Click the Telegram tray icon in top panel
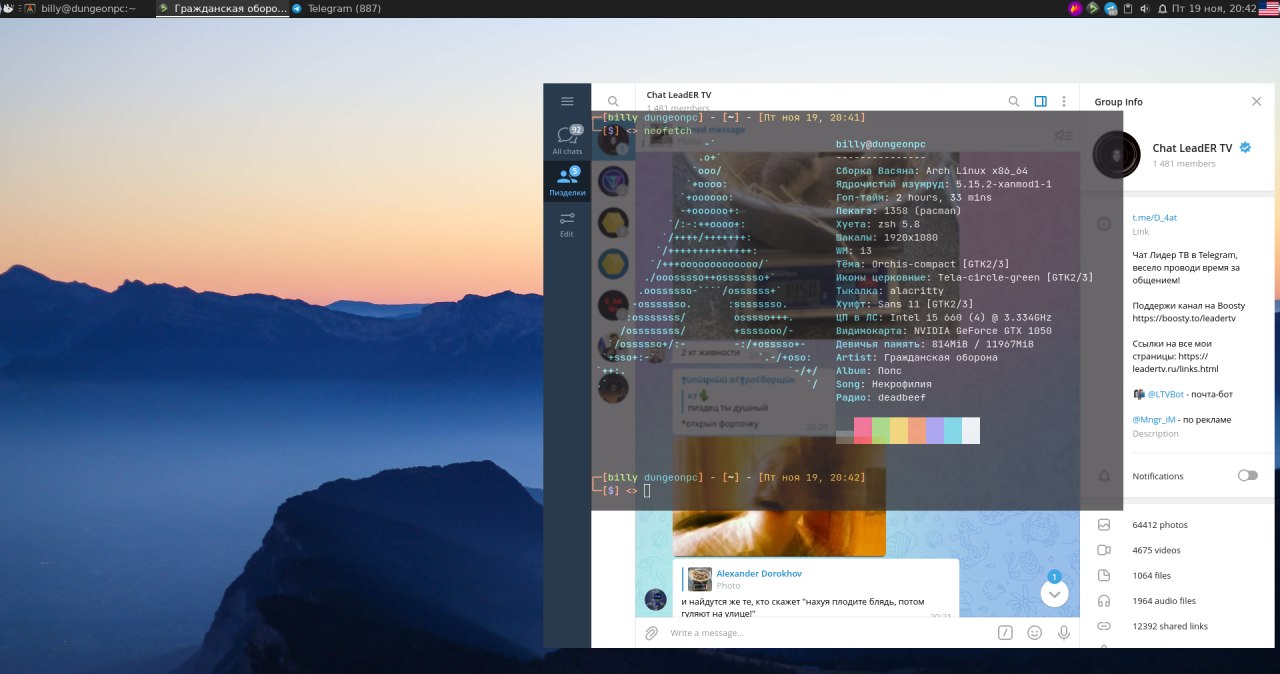Screen dimensions: 1280x674 pos(1110,8)
